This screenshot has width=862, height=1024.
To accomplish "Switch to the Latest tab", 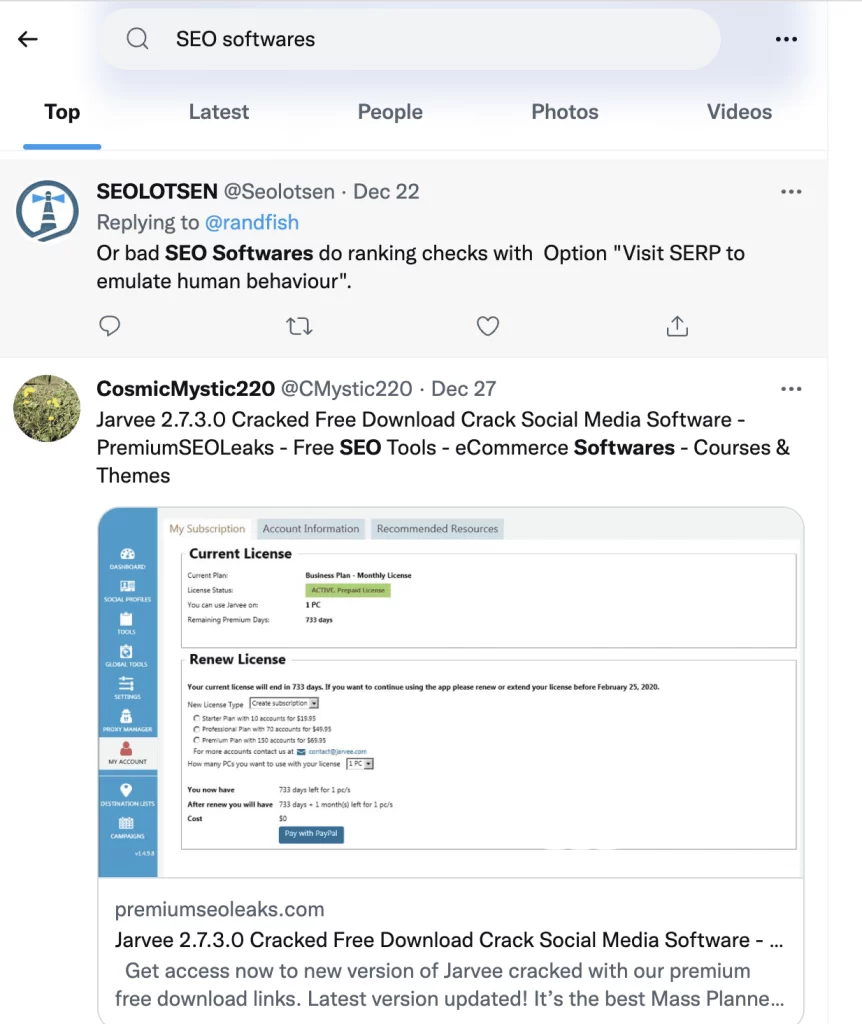I will [219, 112].
